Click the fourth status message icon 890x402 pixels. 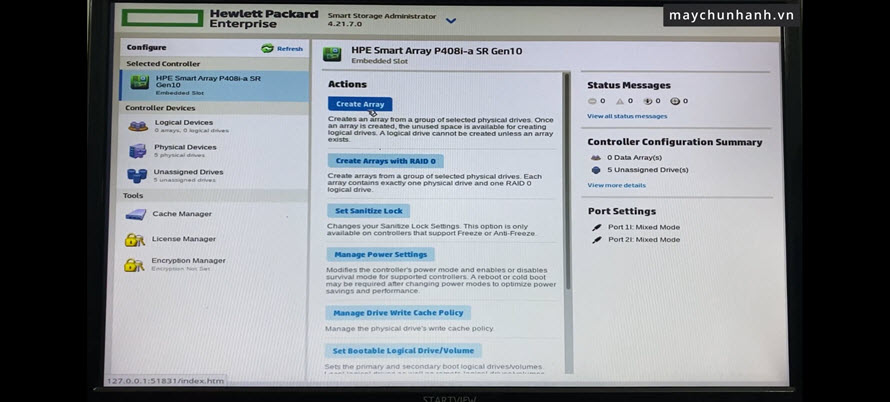click(x=675, y=101)
